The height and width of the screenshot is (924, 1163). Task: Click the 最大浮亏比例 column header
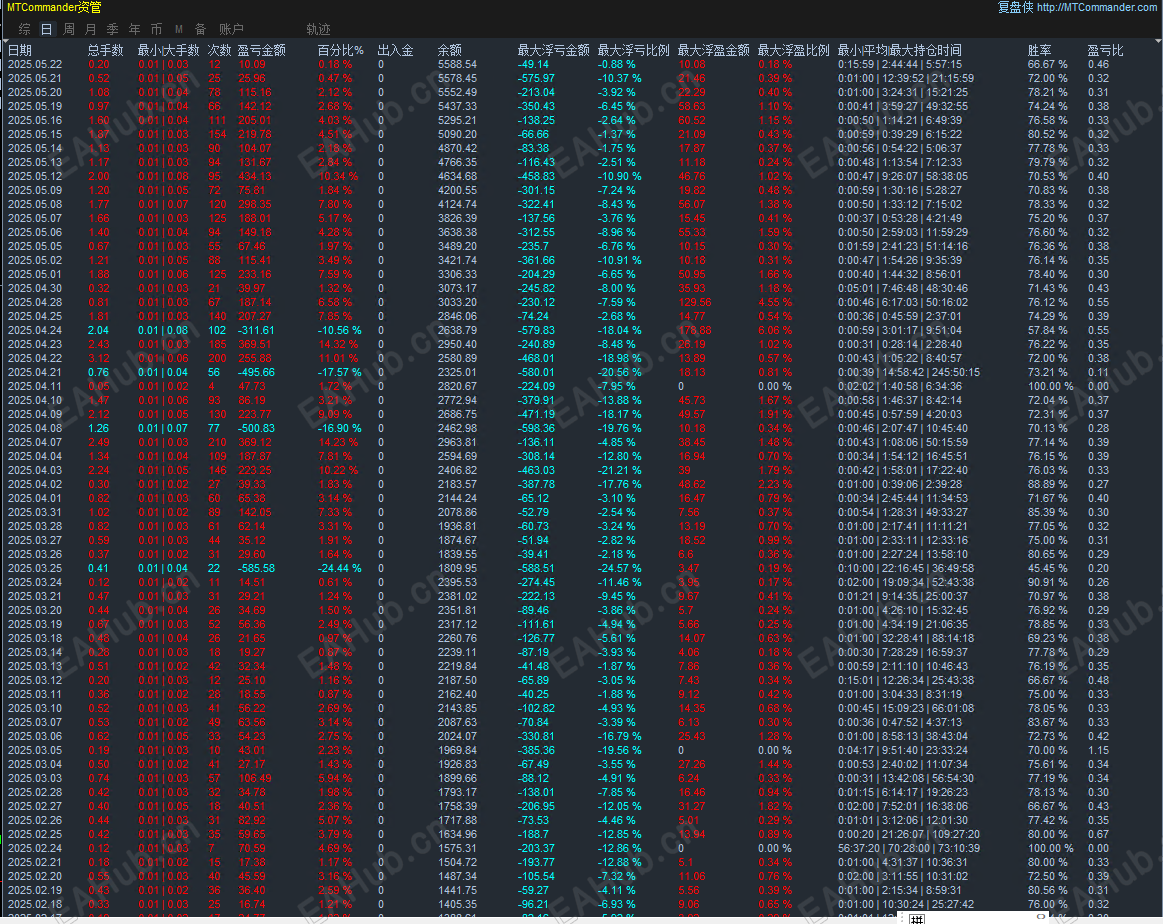point(633,50)
